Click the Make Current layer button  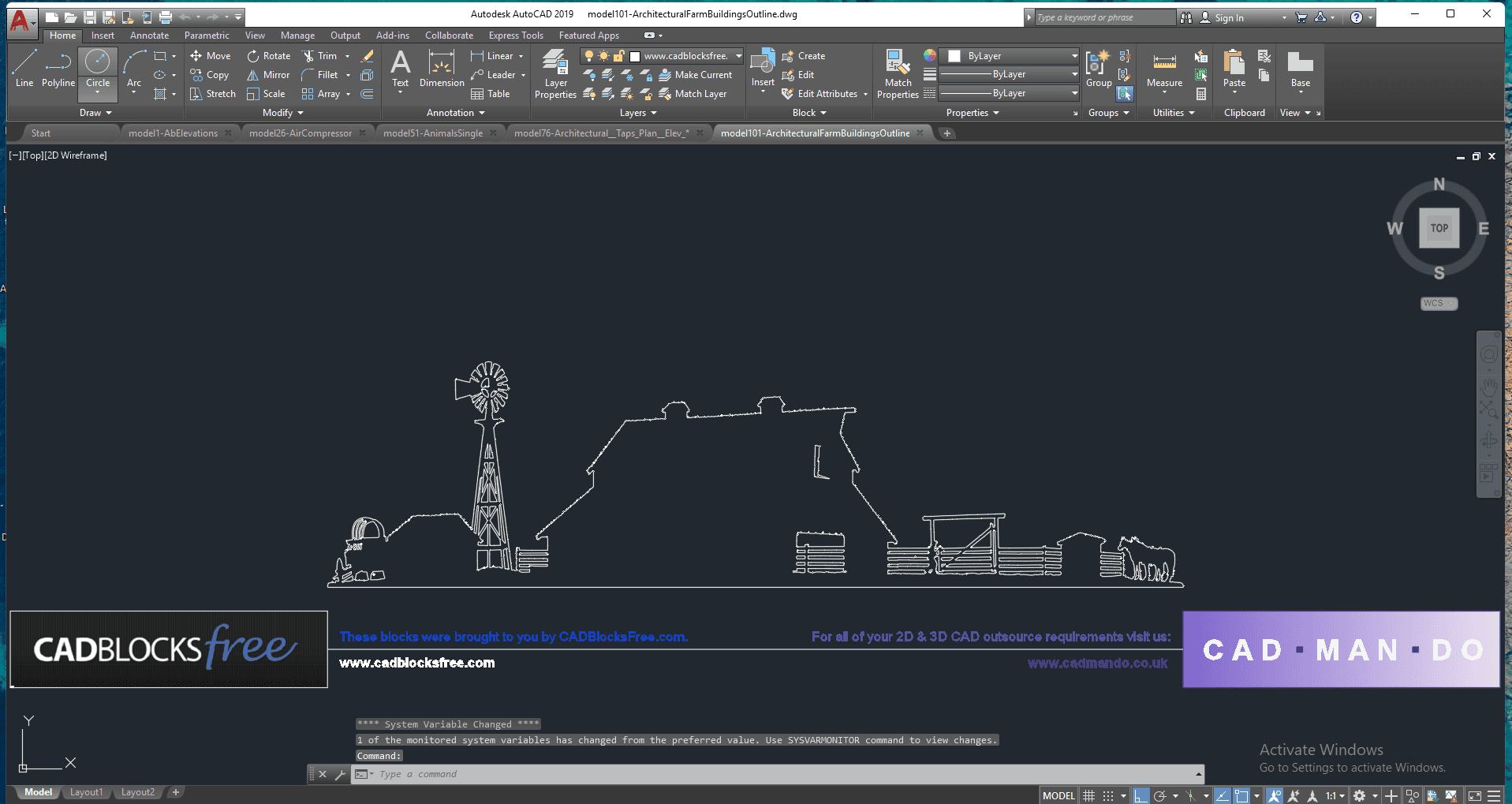[695, 75]
